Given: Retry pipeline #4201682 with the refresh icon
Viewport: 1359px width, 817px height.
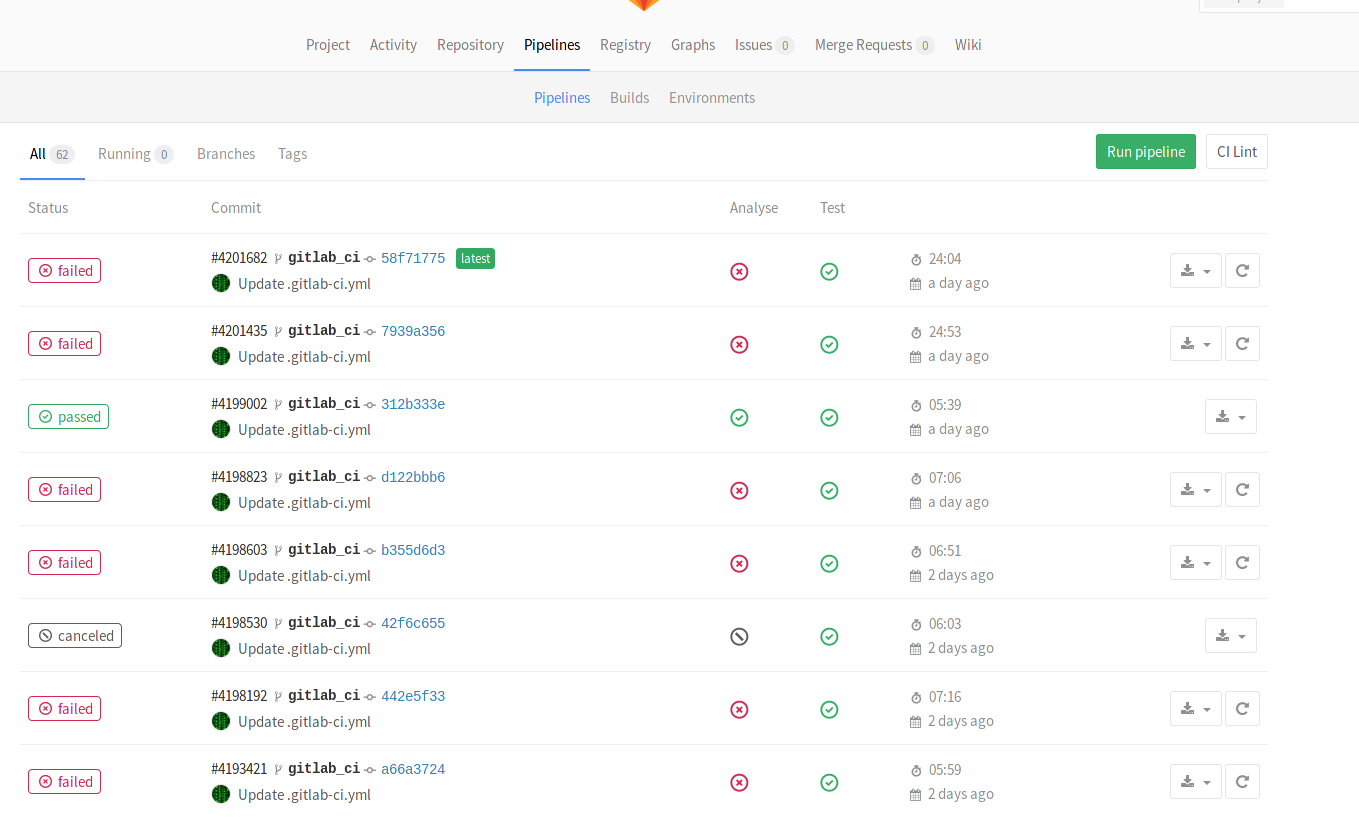Looking at the screenshot, I should [x=1242, y=270].
